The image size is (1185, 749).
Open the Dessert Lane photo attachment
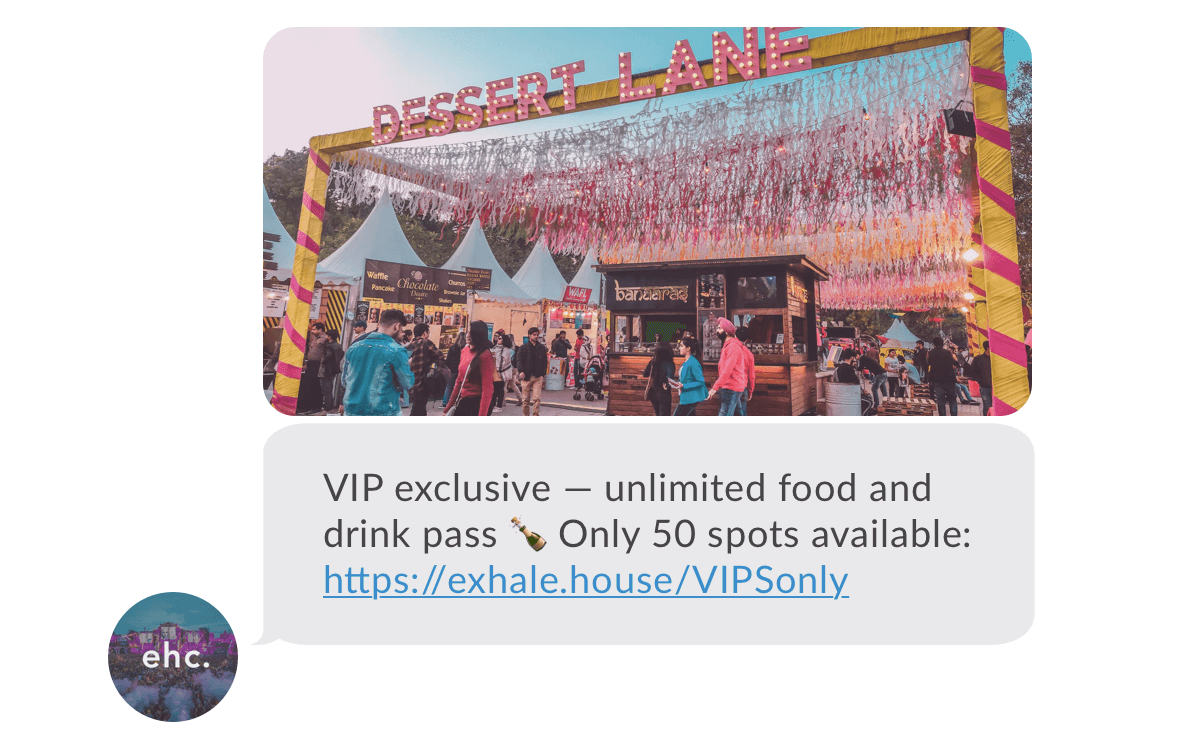tap(648, 221)
